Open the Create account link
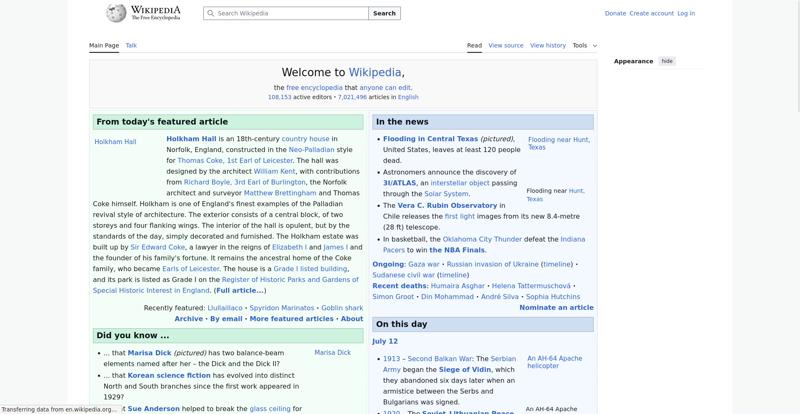Viewport: 800px width, 414px height. pos(652,13)
